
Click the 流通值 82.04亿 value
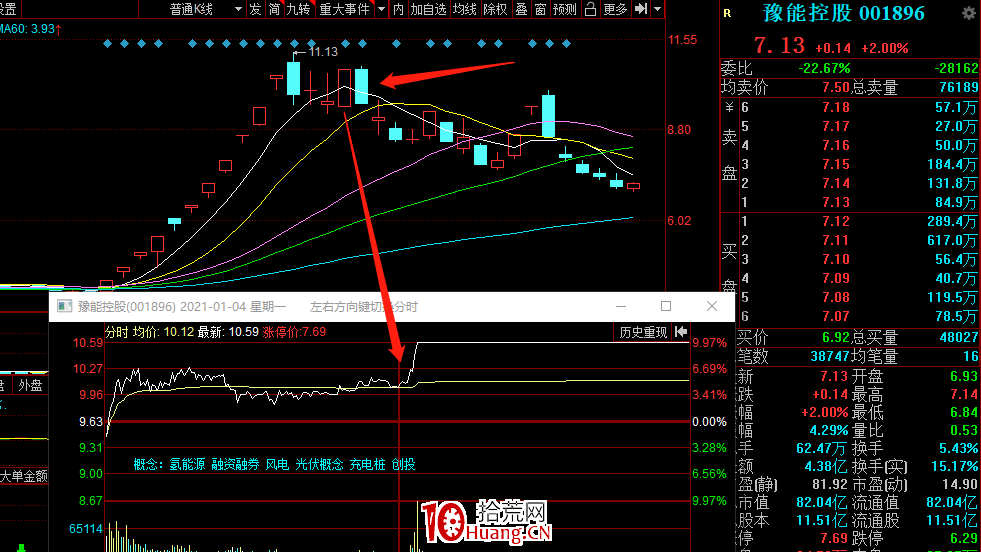coord(952,503)
